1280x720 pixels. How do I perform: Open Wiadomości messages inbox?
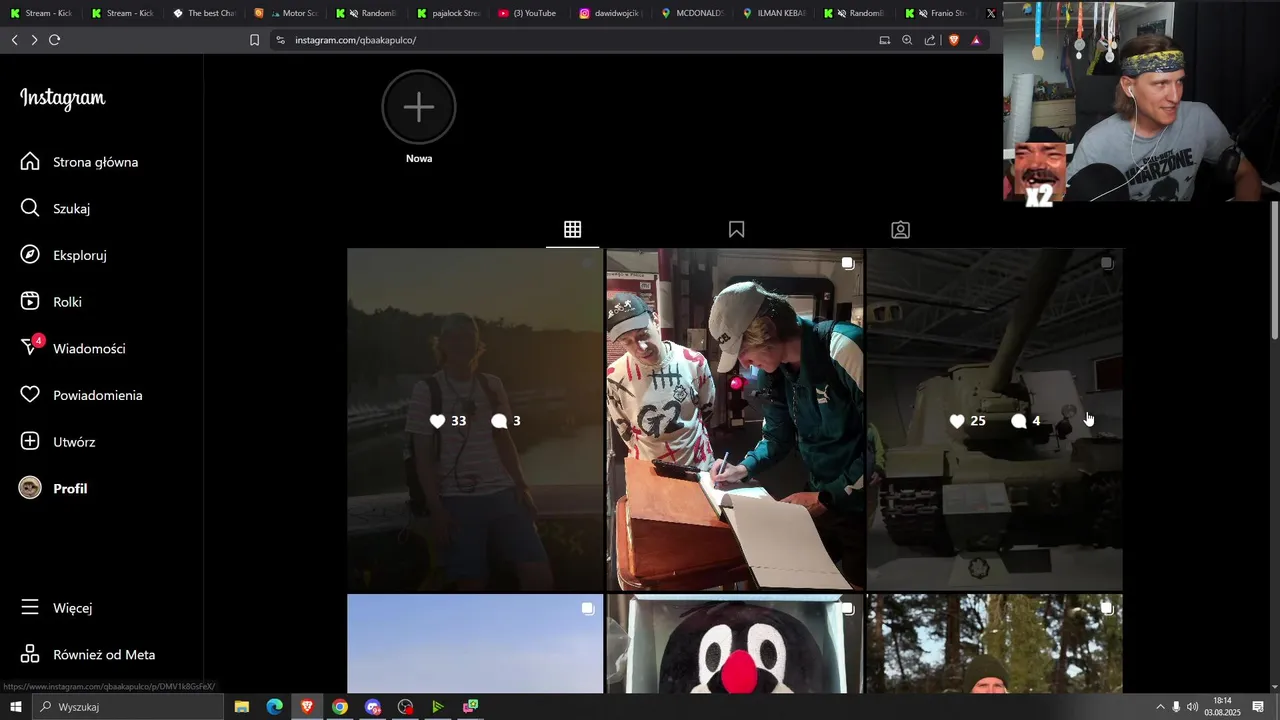pyautogui.click(x=73, y=349)
